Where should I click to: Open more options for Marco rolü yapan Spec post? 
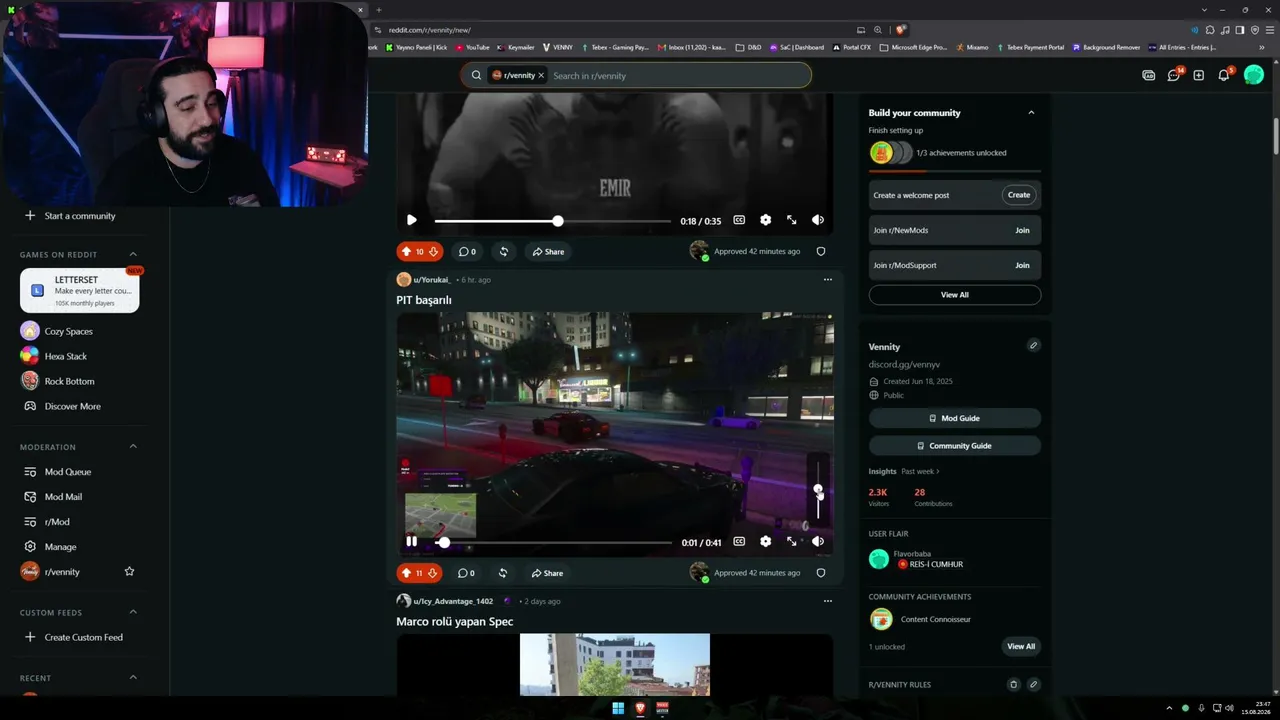click(x=827, y=601)
